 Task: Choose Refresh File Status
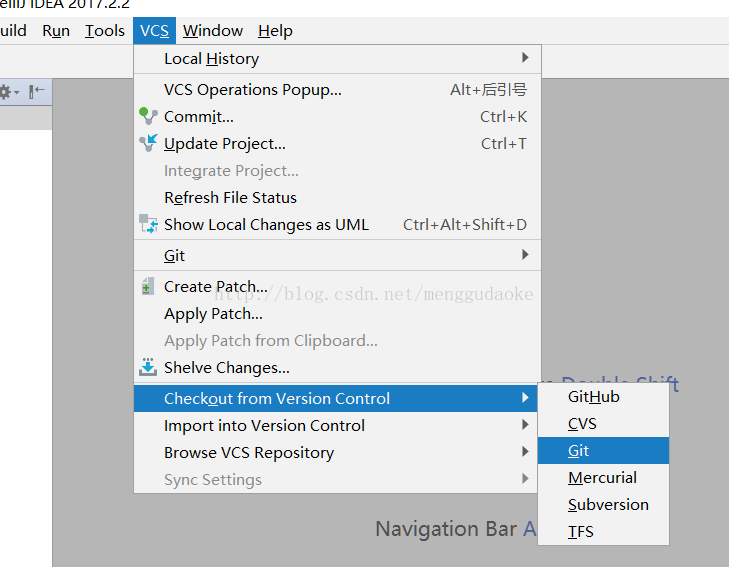338,197
